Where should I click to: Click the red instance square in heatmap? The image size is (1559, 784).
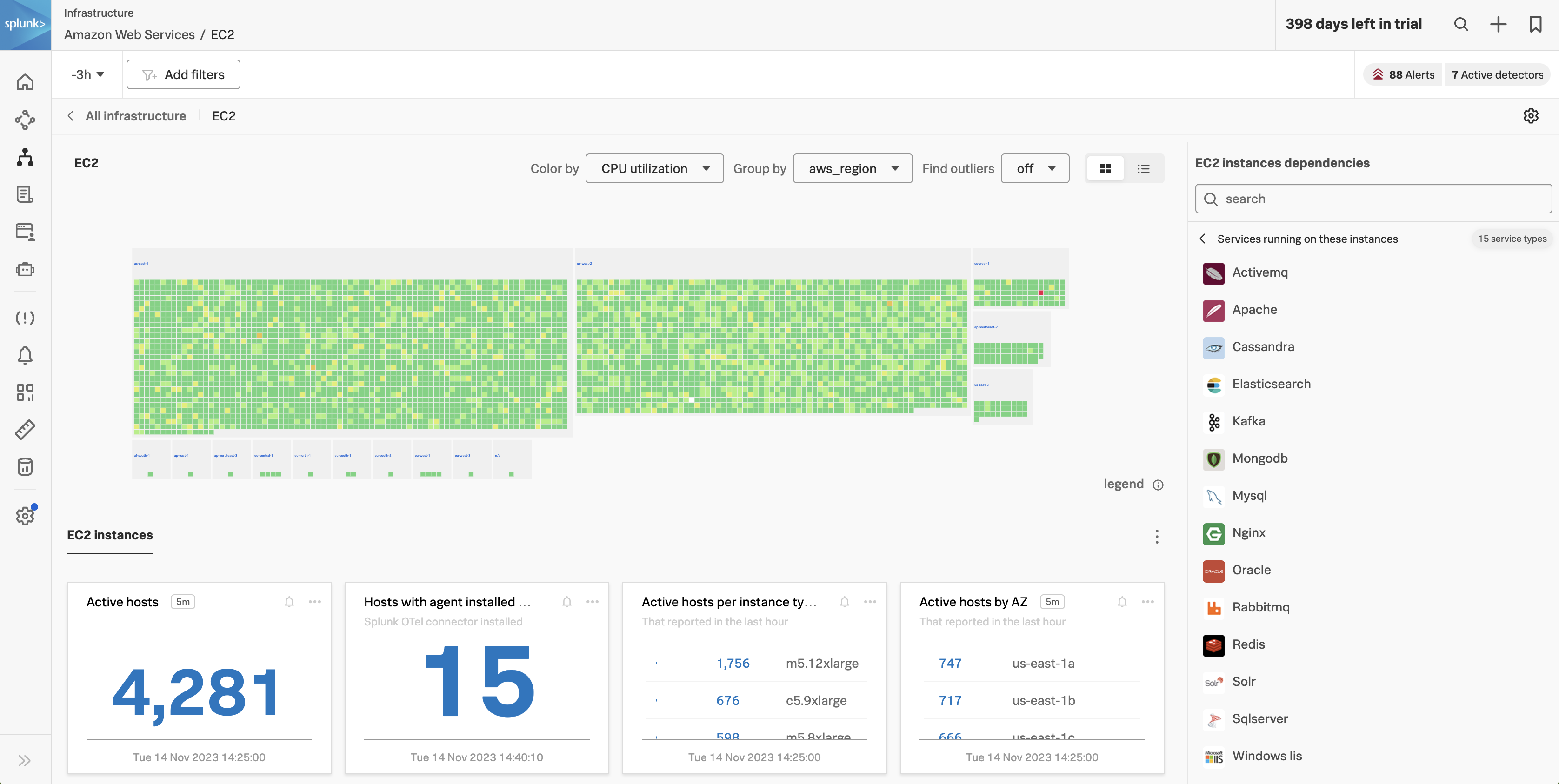tap(1041, 293)
